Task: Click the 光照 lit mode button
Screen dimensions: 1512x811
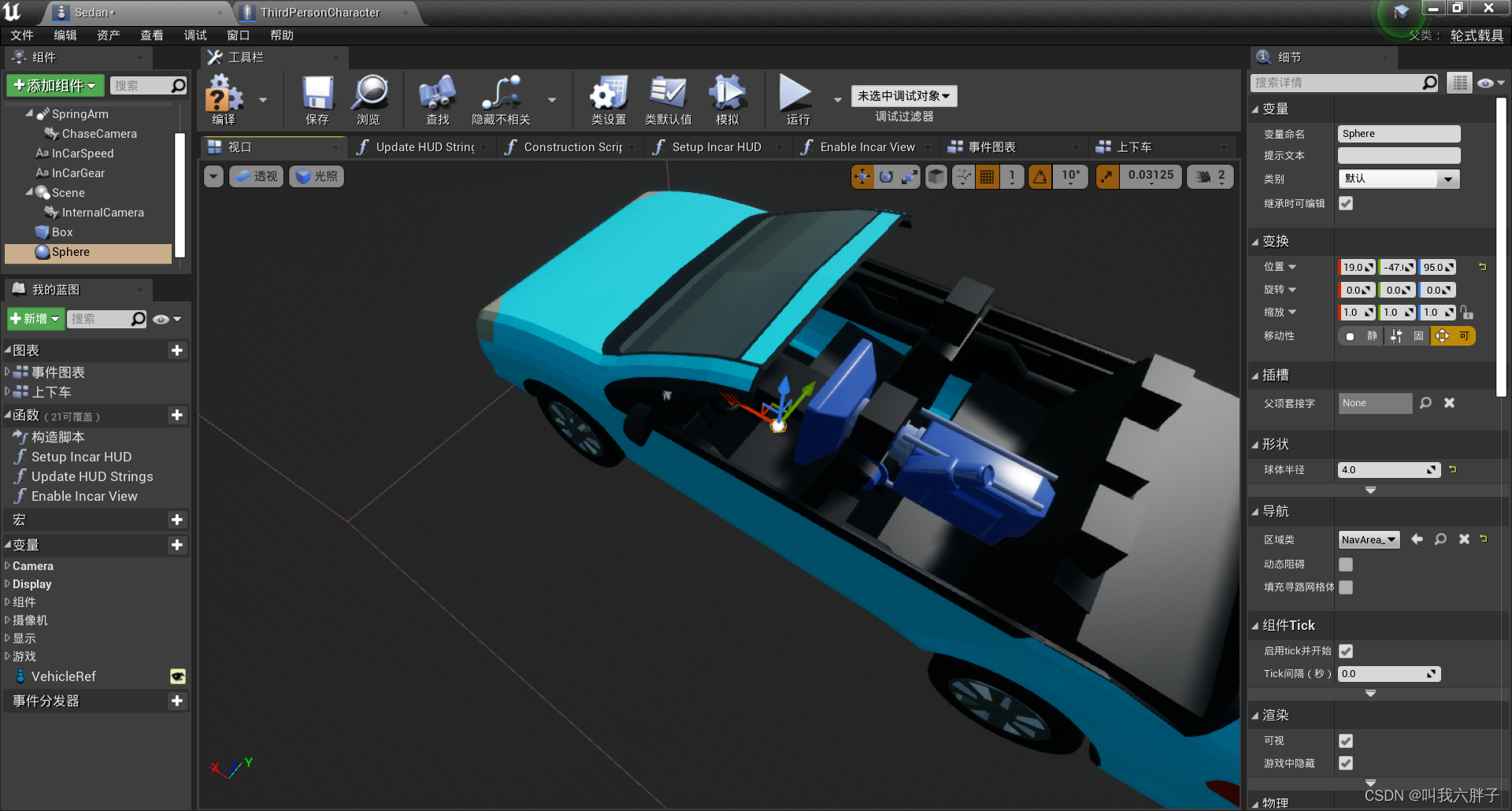Action: [x=317, y=176]
